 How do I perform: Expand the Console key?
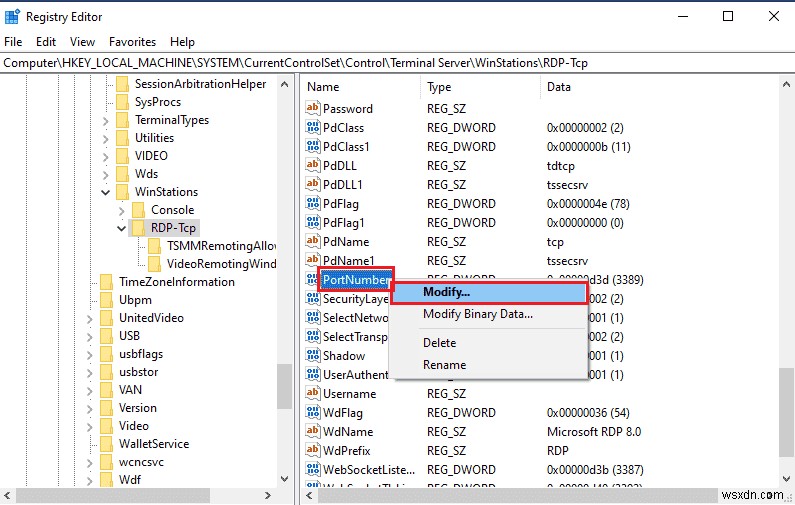122,210
